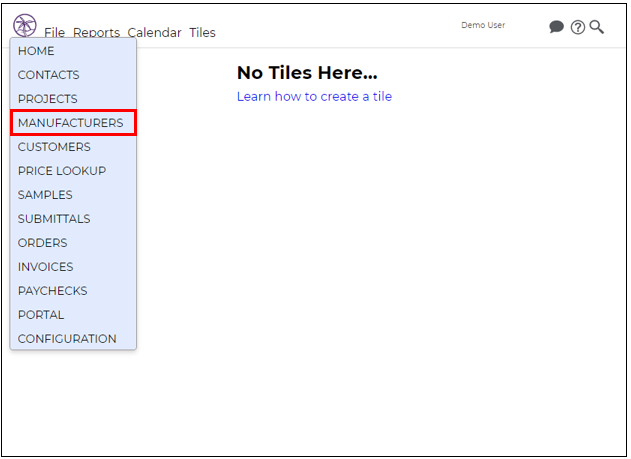Viewport: 631px width, 459px height.
Task: Open CUSTOMERS from the menu
Action: (x=73, y=147)
